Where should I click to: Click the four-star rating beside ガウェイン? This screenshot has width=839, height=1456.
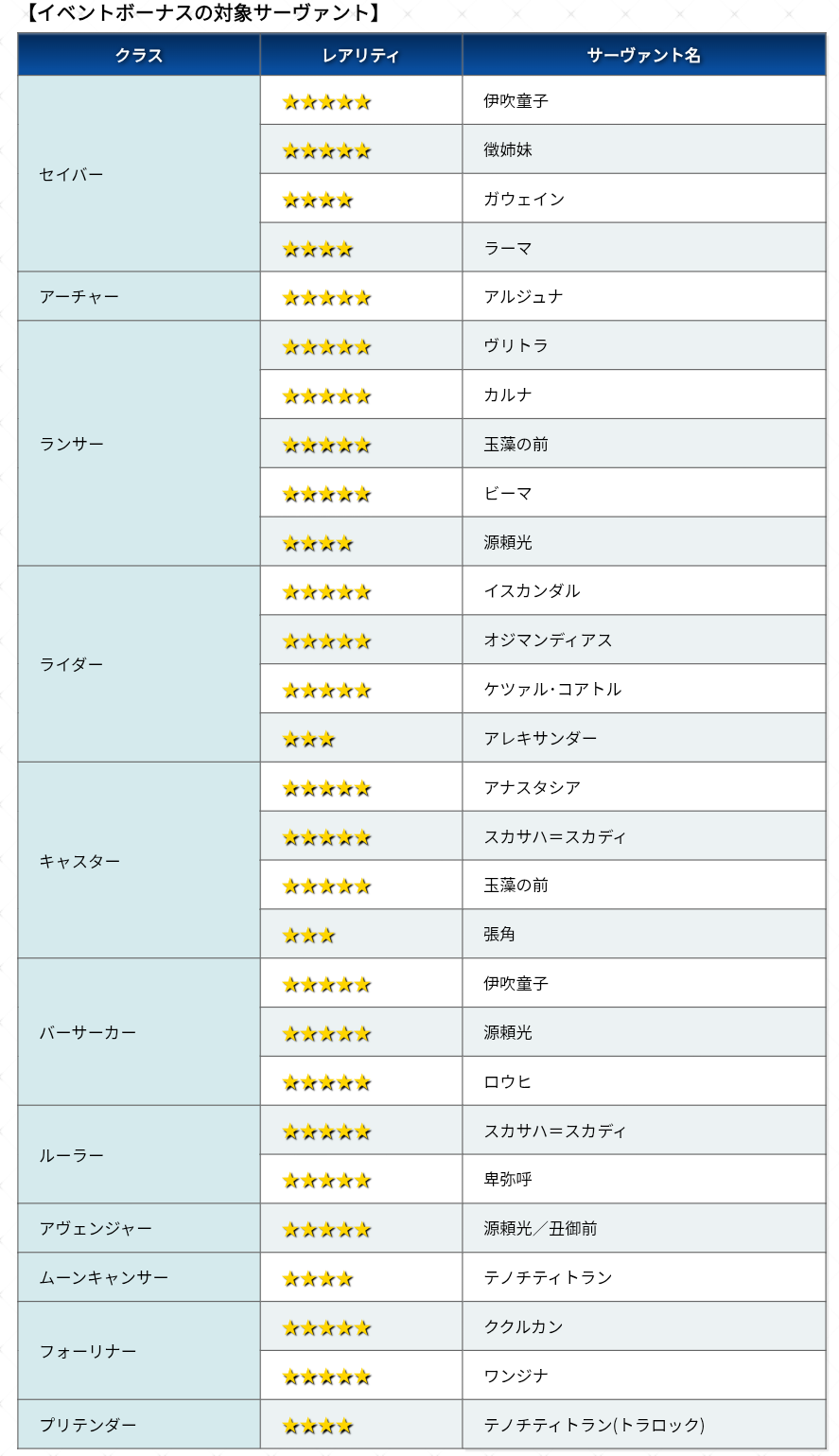click(x=318, y=200)
